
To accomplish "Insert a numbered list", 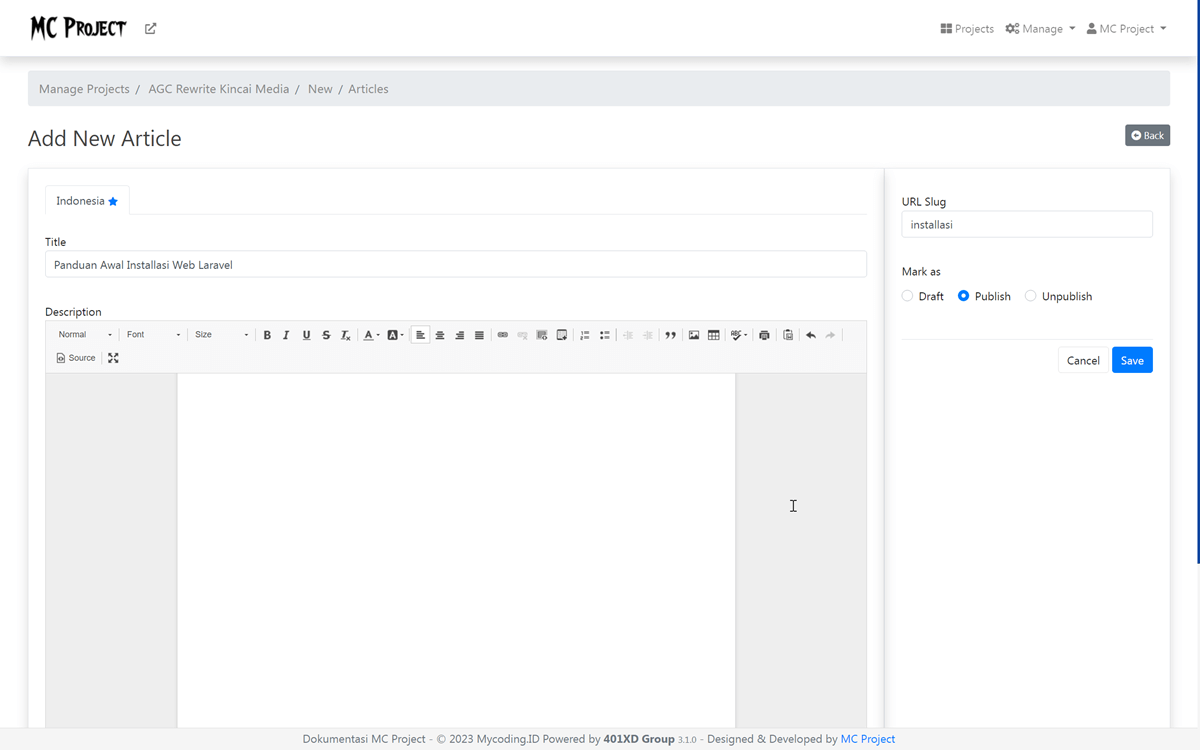I will (x=585, y=335).
